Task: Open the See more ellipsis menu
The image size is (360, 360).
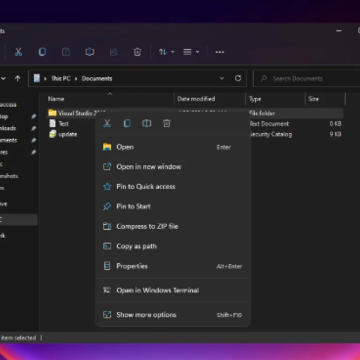Action: (x=220, y=52)
